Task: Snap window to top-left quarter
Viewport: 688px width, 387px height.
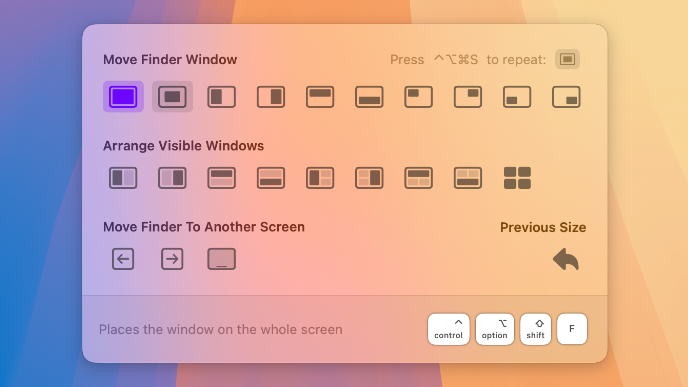Action: click(x=418, y=97)
